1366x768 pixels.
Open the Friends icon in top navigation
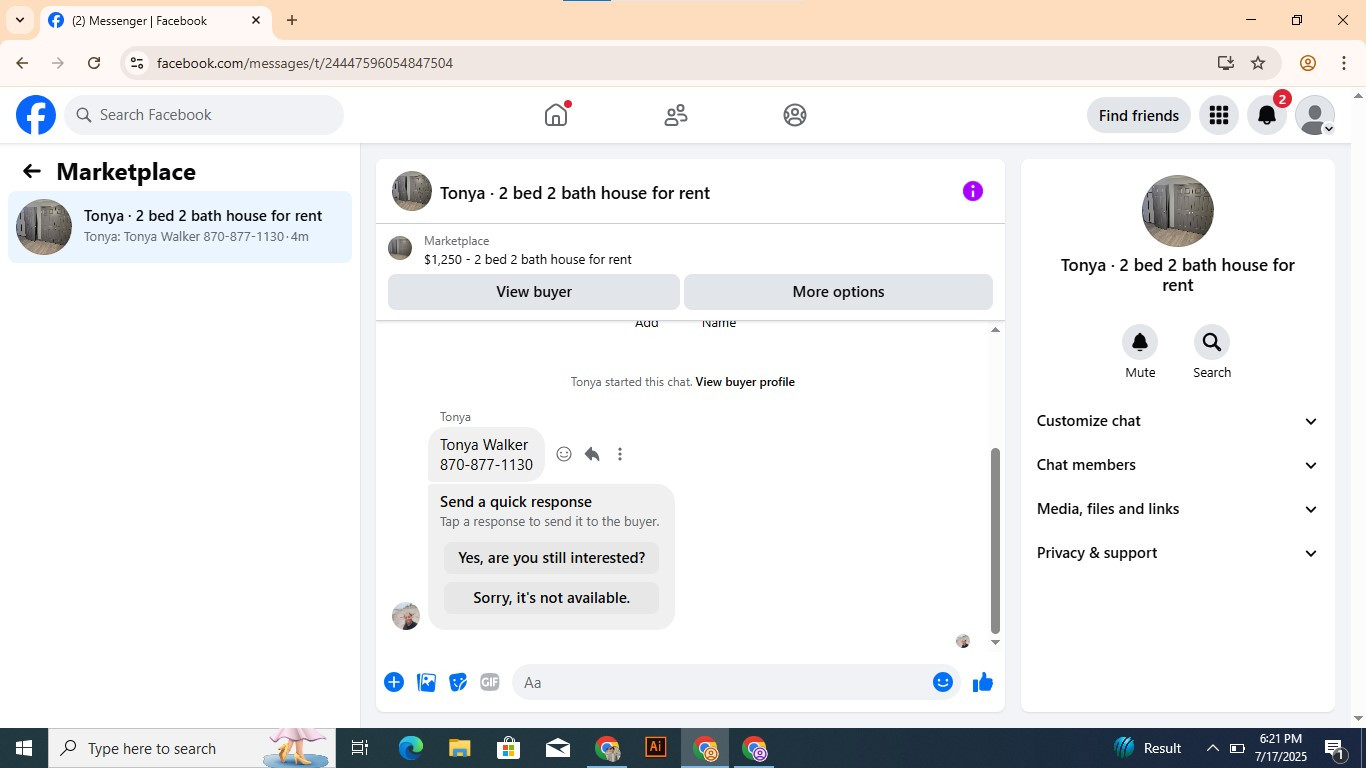point(676,115)
